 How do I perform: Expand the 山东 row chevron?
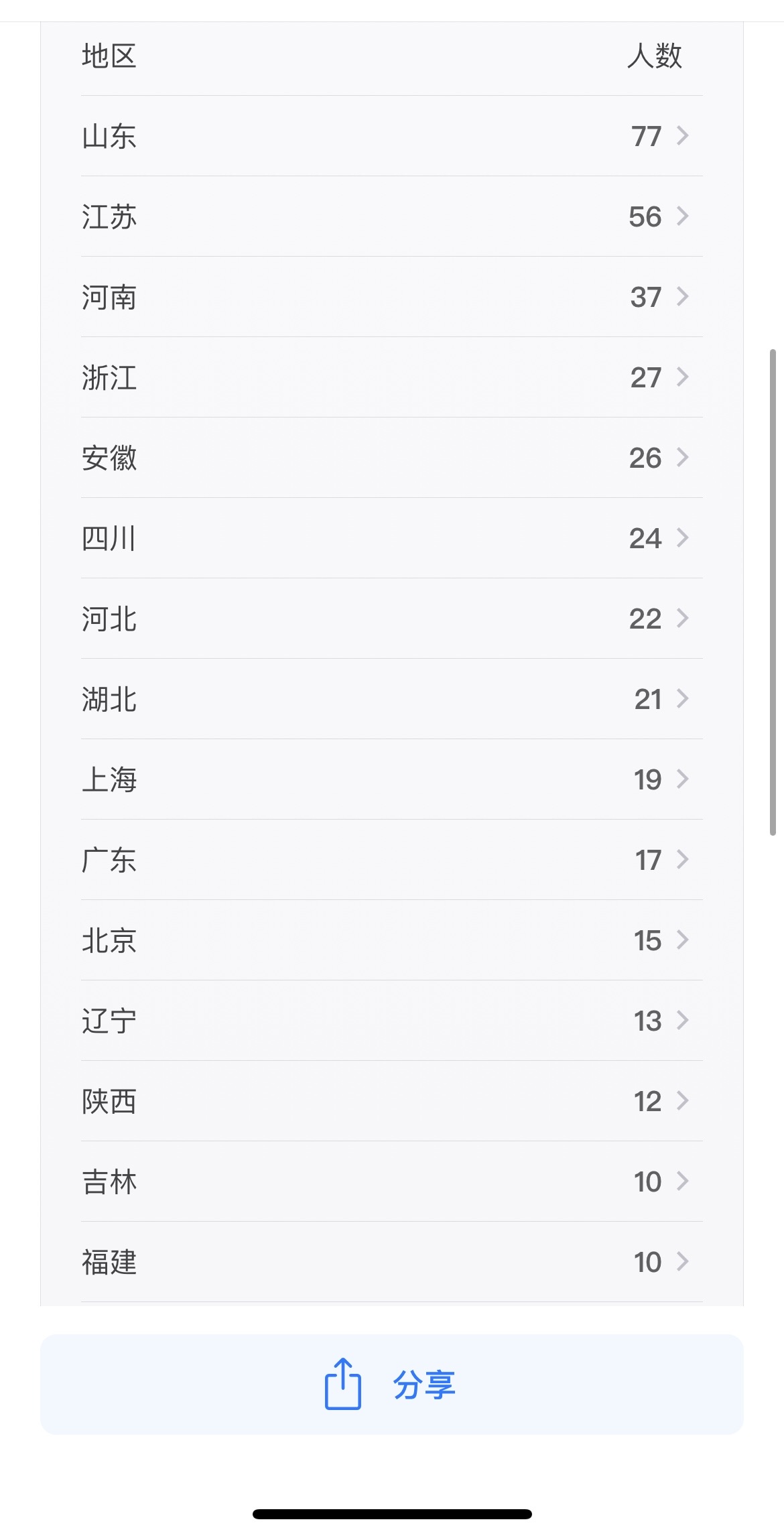coord(682,136)
